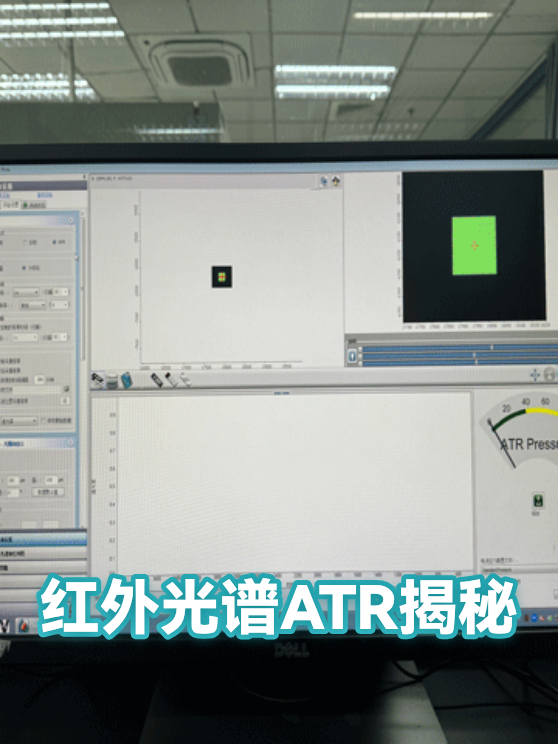Click the system tray icons on the taskbar

pyautogui.click(x=539, y=618)
